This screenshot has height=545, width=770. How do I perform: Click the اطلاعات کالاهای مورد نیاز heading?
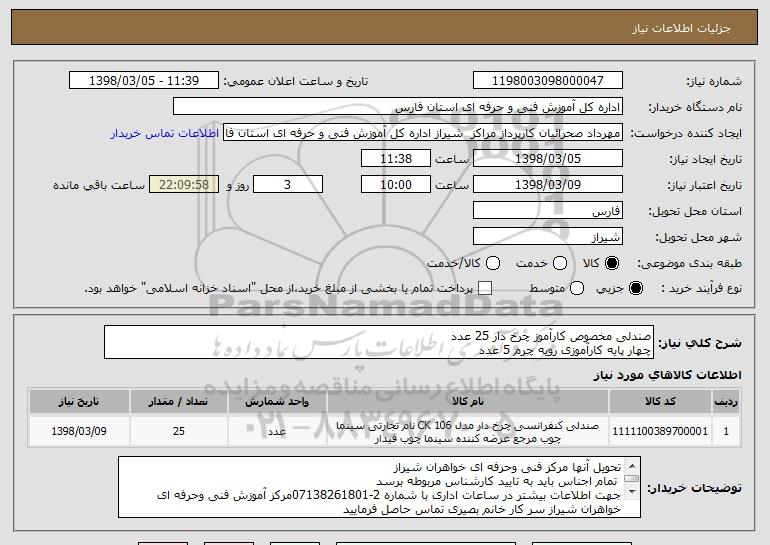(667, 375)
